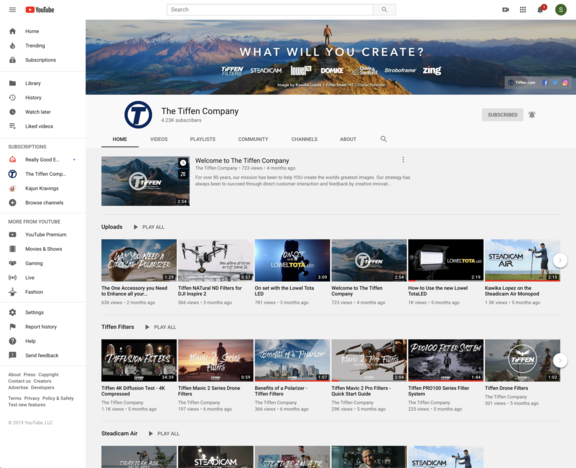Screen dimensions: 576x468
Task: Switch to the About tab
Action: pyautogui.click(x=348, y=139)
